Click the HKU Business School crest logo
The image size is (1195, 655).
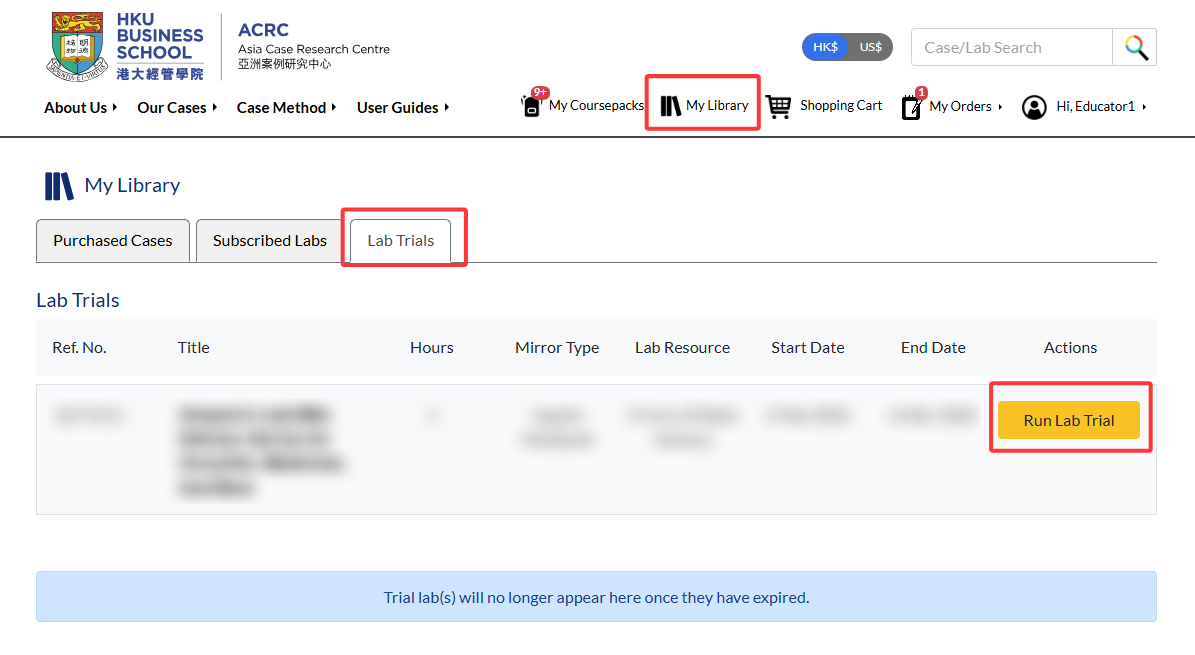coord(77,46)
